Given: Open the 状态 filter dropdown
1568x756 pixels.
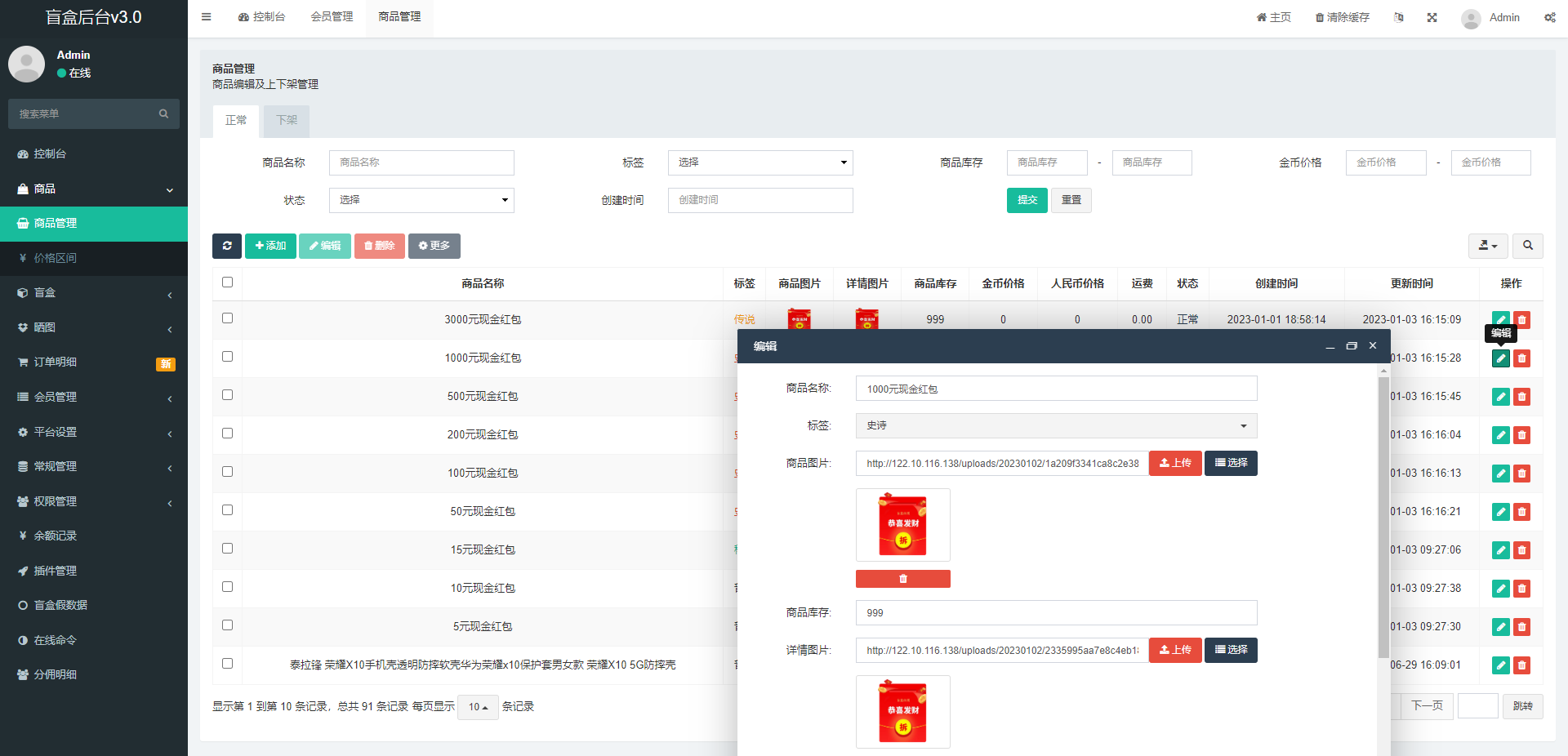Looking at the screenshot, I should [x=421, y=200].
